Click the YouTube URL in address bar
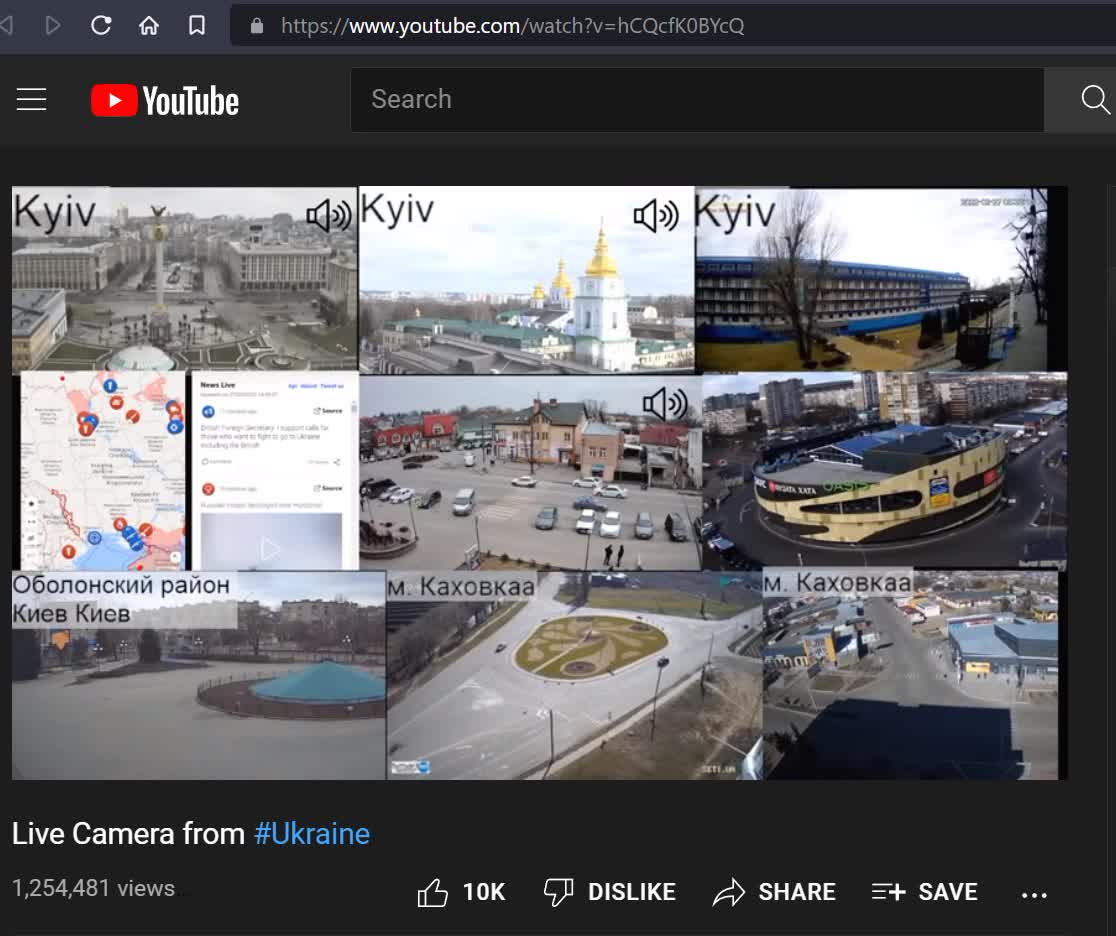The image size is (1116, 936). 512,26
